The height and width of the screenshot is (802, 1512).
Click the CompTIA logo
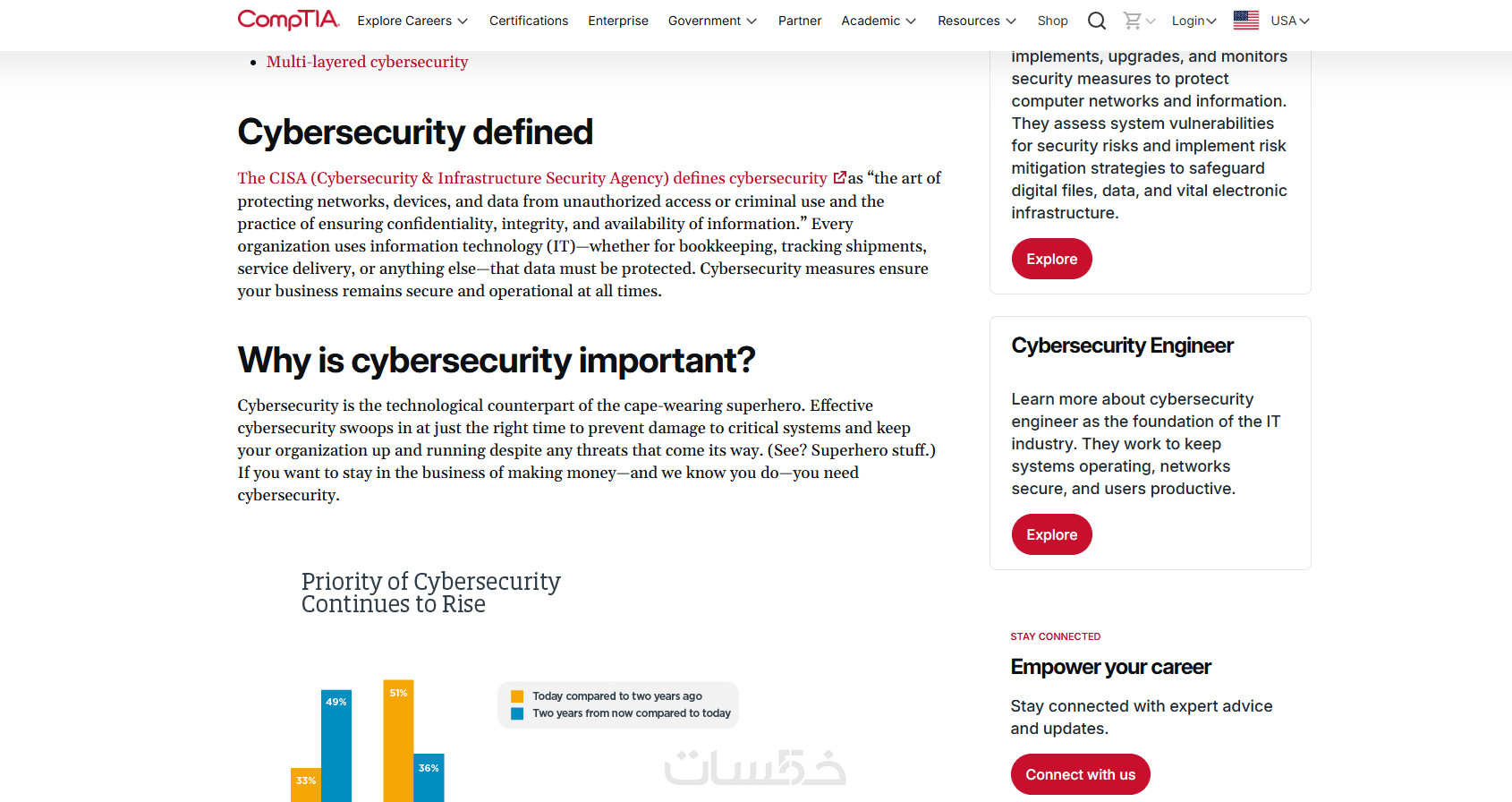tap(288, 20)
